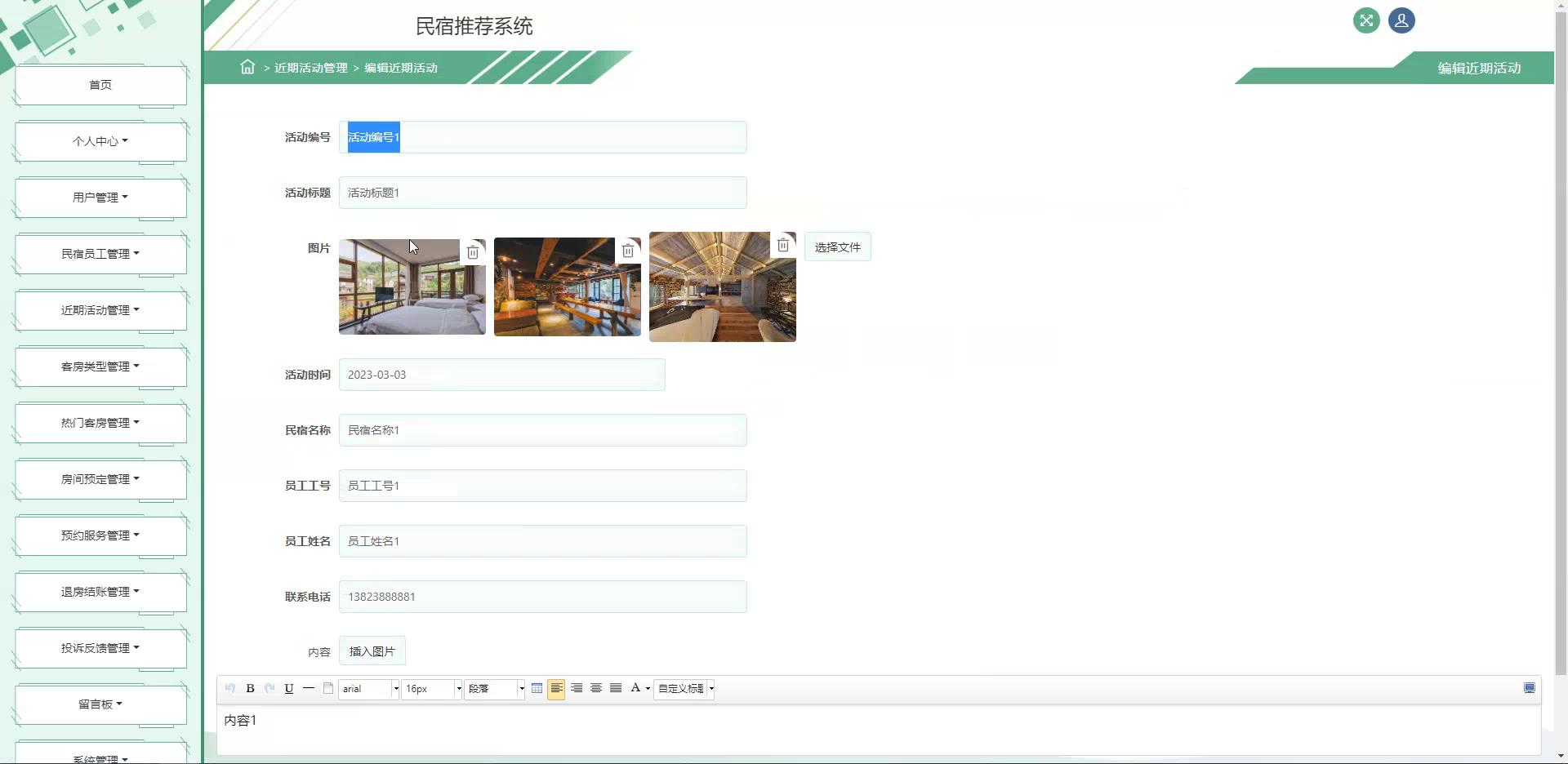Follow the 近期活动管理 breadcrumb link
This screenshot has width=1568, height=764.
pyautogui.click(x=311, y=68)
